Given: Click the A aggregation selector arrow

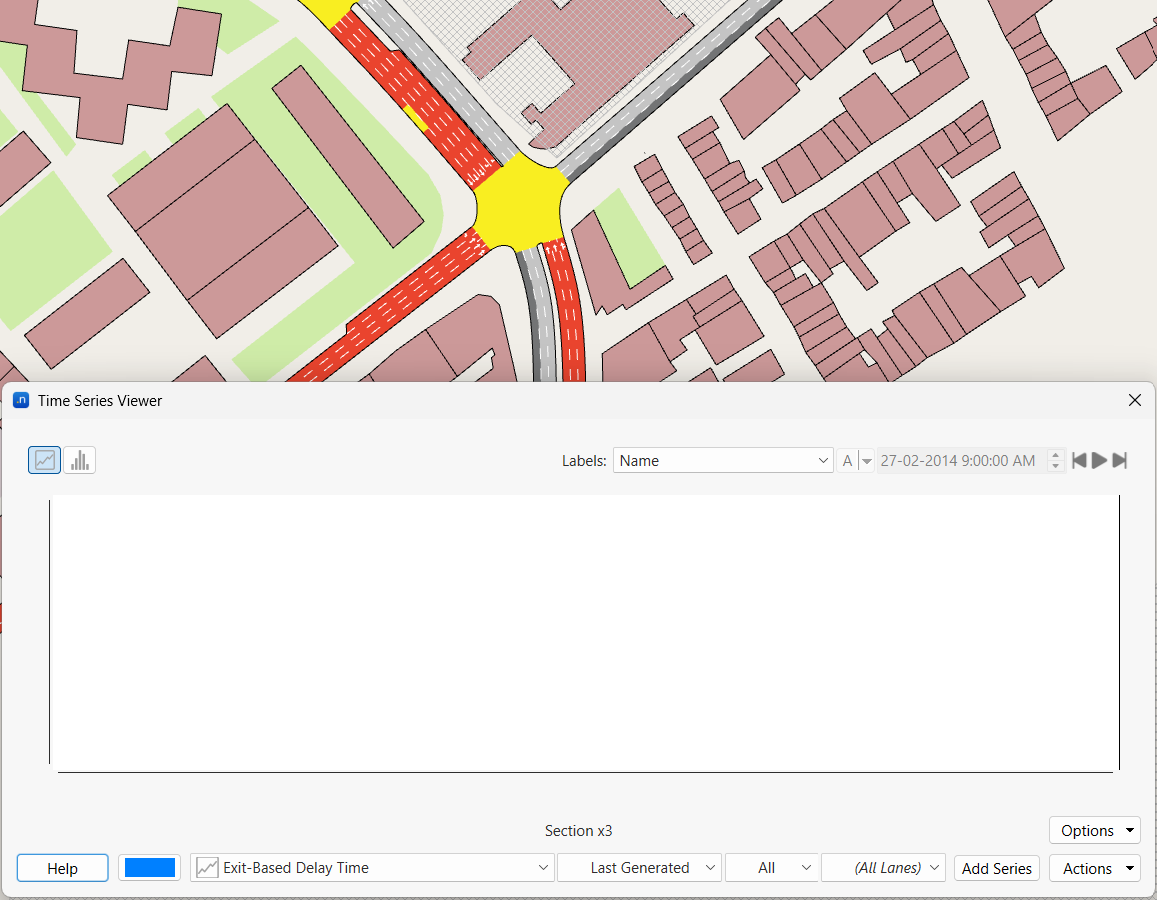Looking at the screenshot, I should [x=866, y=461].
